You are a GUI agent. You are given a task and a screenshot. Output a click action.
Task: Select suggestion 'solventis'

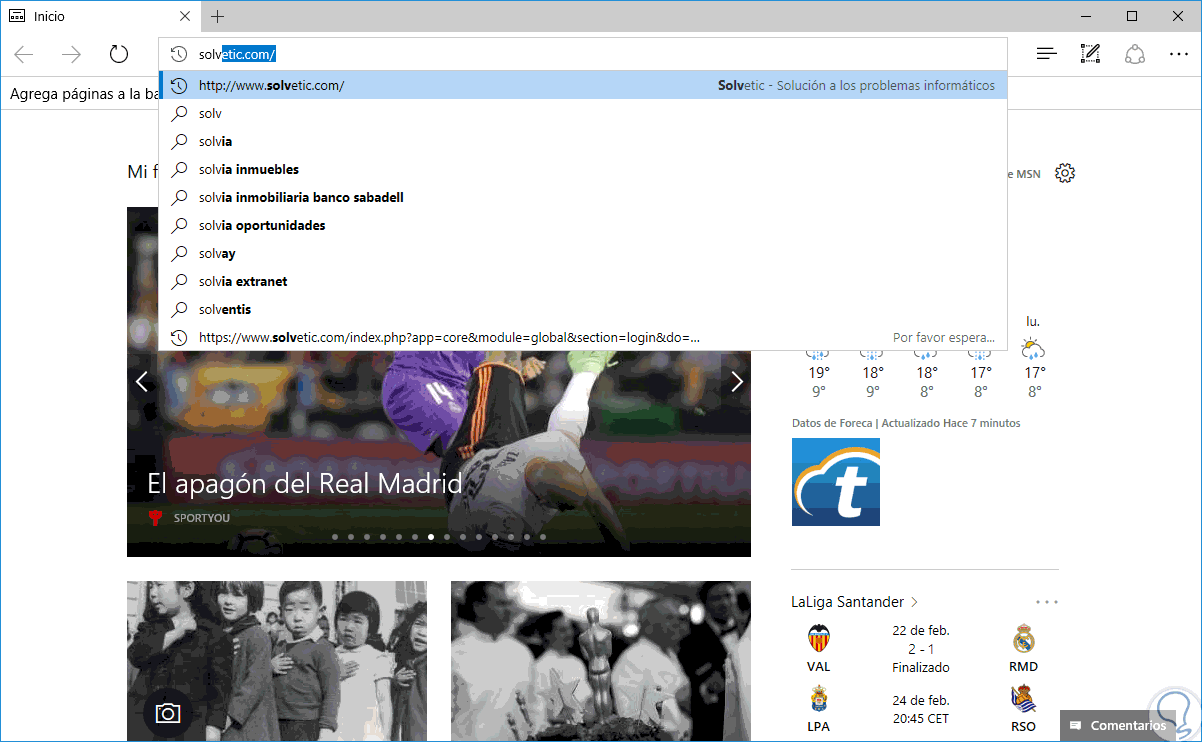tap(583, 310)
